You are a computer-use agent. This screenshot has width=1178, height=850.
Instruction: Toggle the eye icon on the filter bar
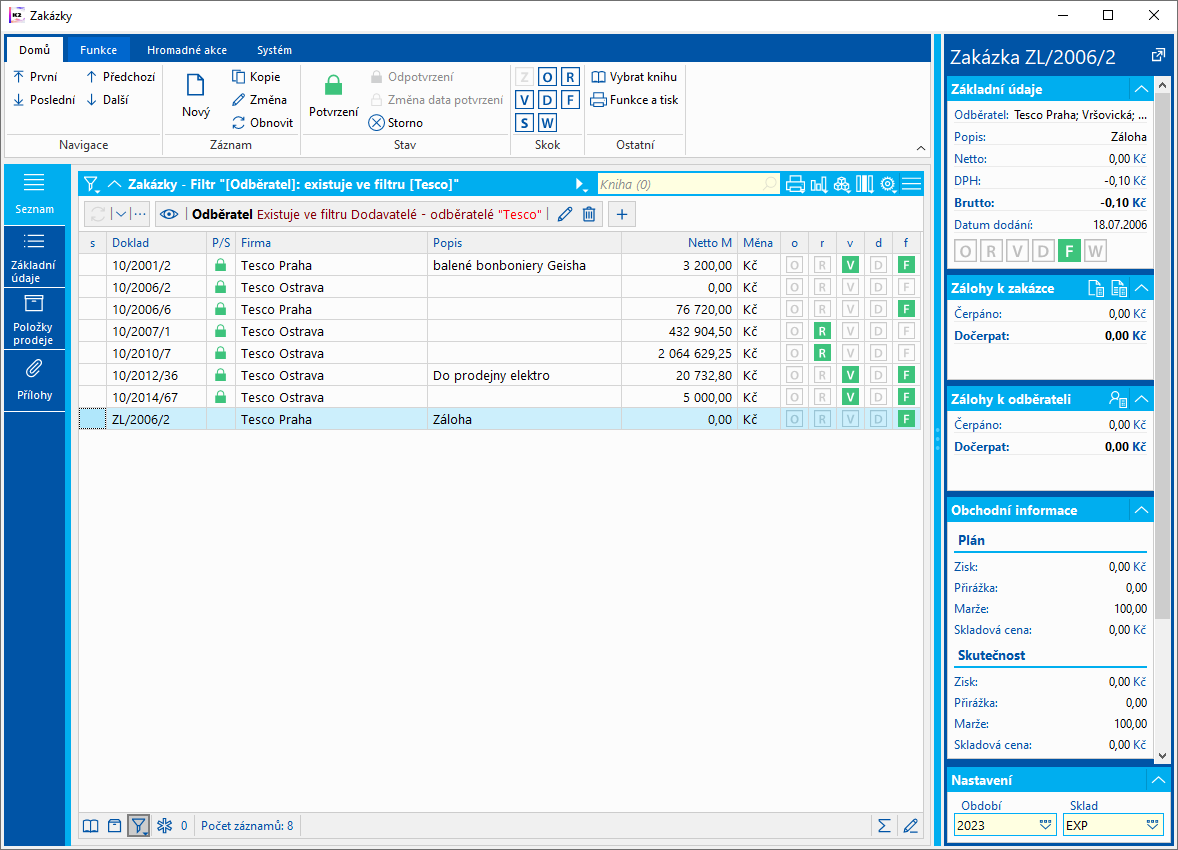pyautogui.click(x=169, y=214)
